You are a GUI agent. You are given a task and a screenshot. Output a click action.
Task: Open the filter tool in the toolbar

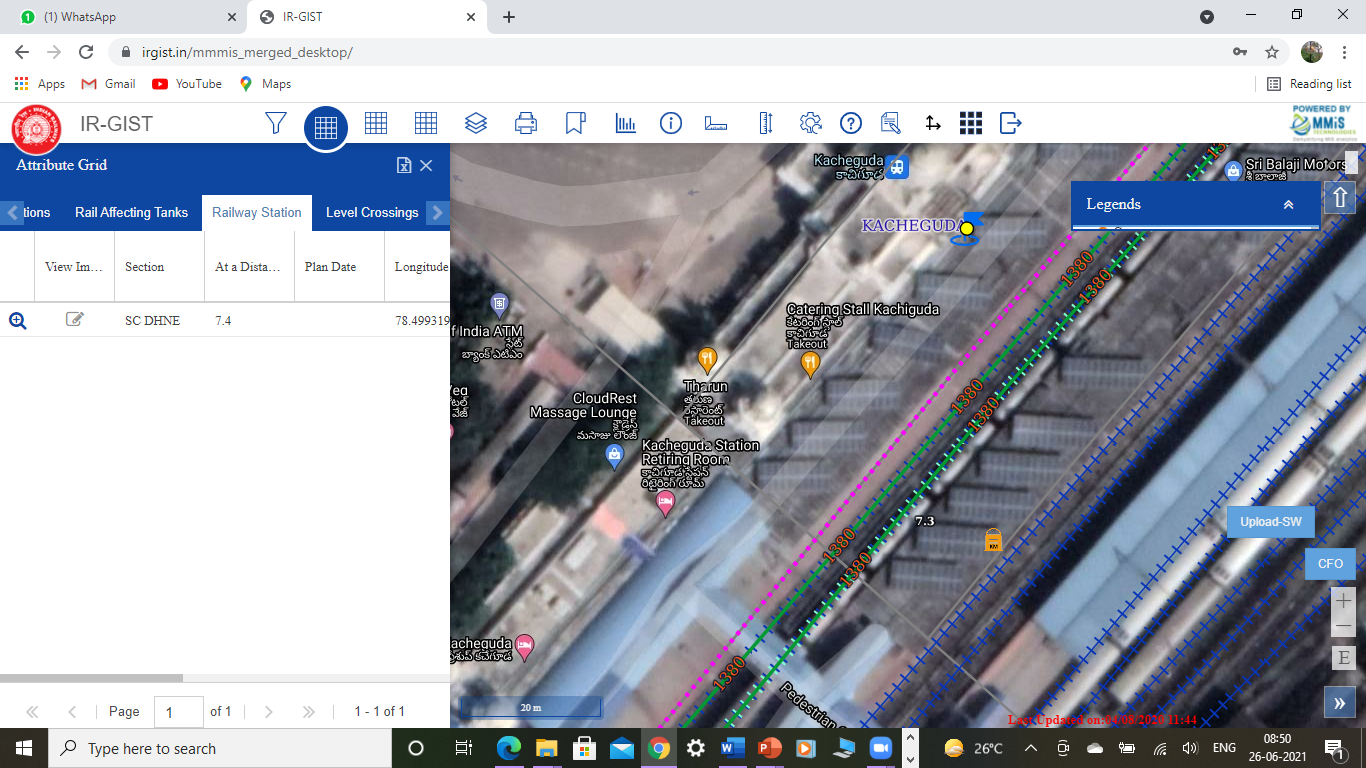[x=276, y=123]
